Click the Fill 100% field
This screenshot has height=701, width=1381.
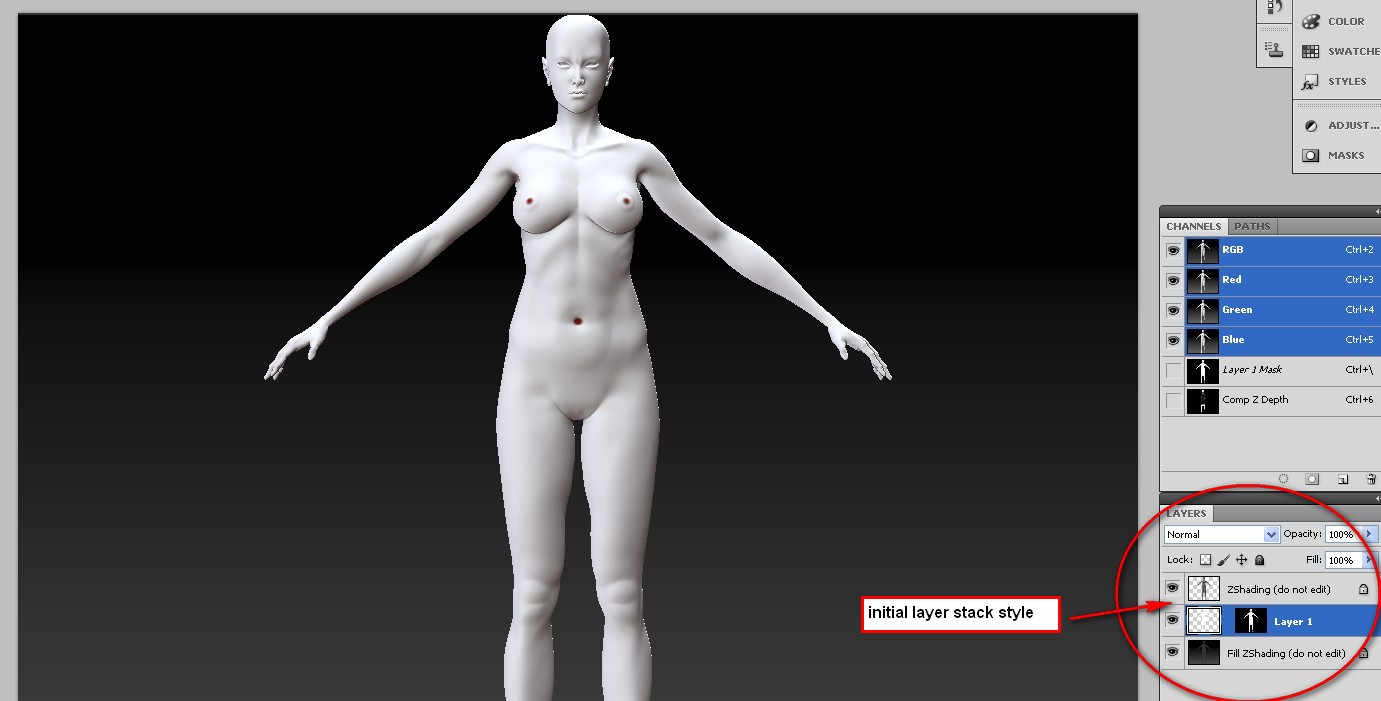click(x=1342, y=560)
